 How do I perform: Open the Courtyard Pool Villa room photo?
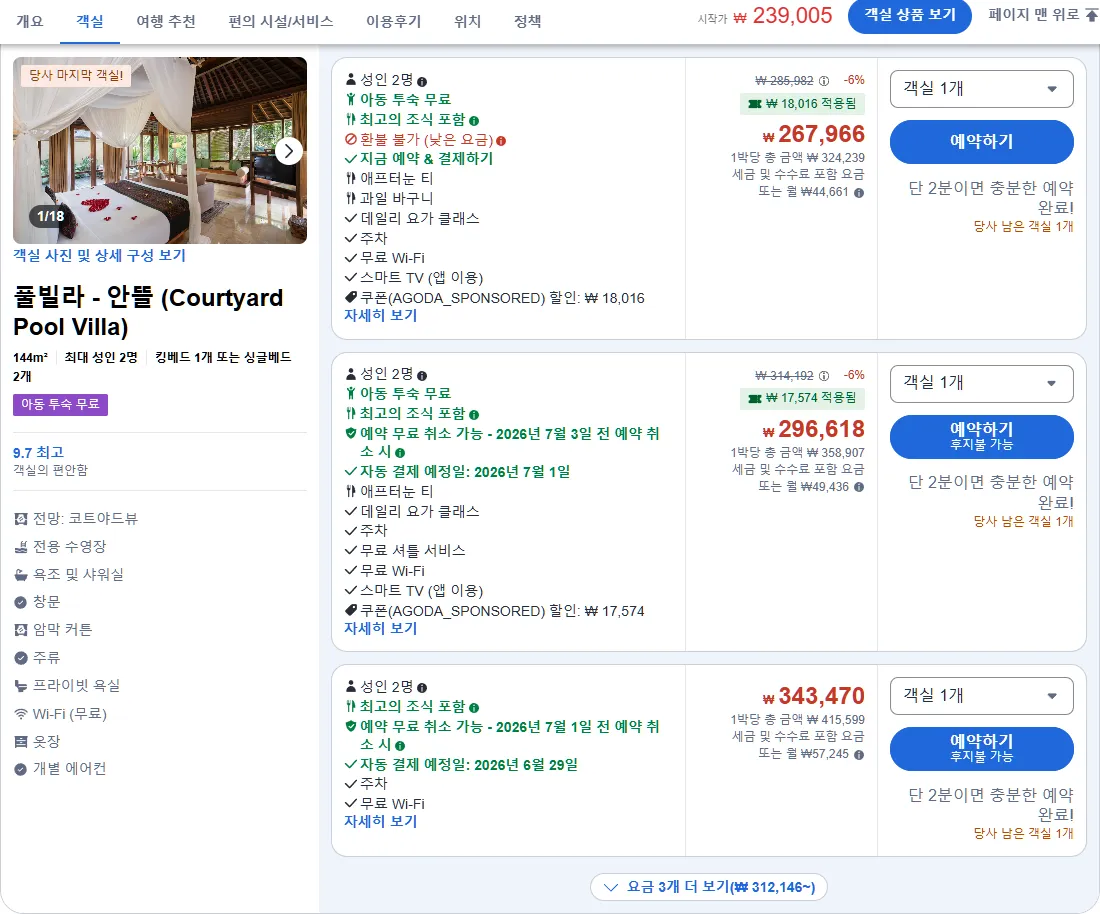160,150
